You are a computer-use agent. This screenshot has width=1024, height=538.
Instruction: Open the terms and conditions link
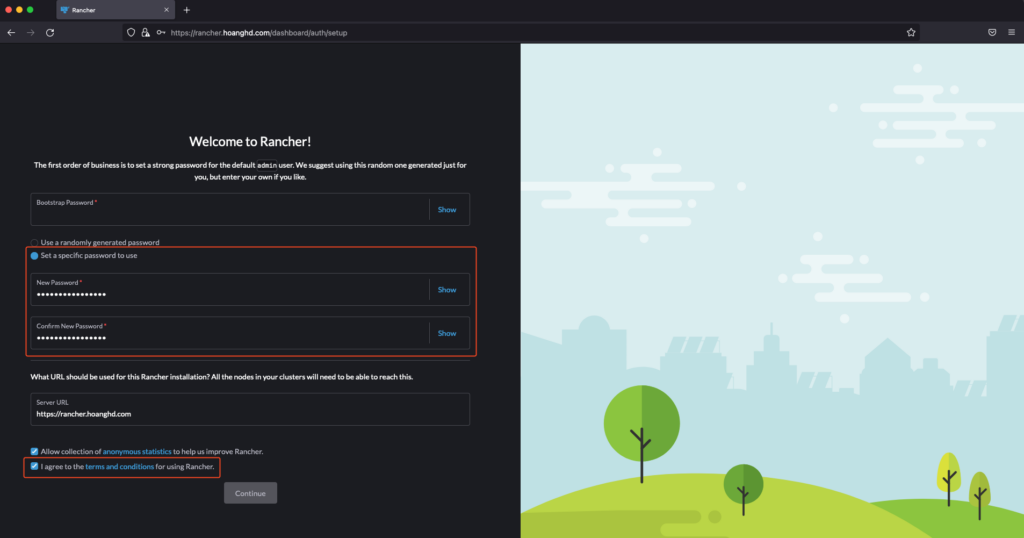(x=120, y=466)
